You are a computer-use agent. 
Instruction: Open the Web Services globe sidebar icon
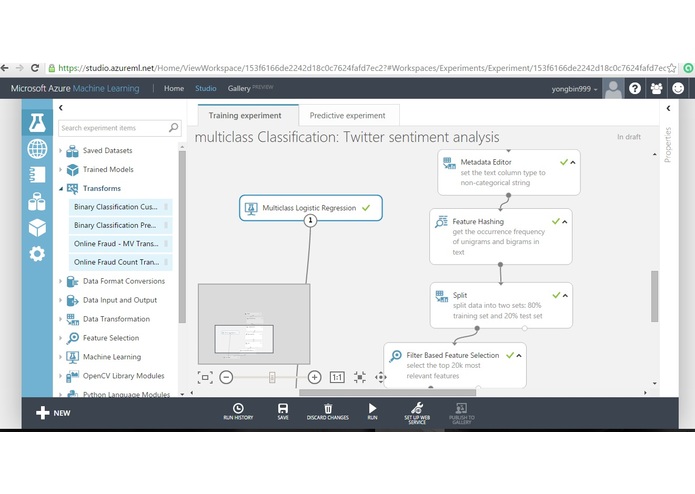pos(37,149)
